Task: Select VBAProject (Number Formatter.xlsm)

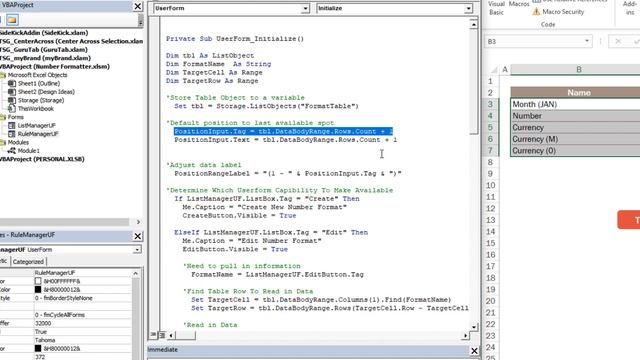Action: point(55,67)
